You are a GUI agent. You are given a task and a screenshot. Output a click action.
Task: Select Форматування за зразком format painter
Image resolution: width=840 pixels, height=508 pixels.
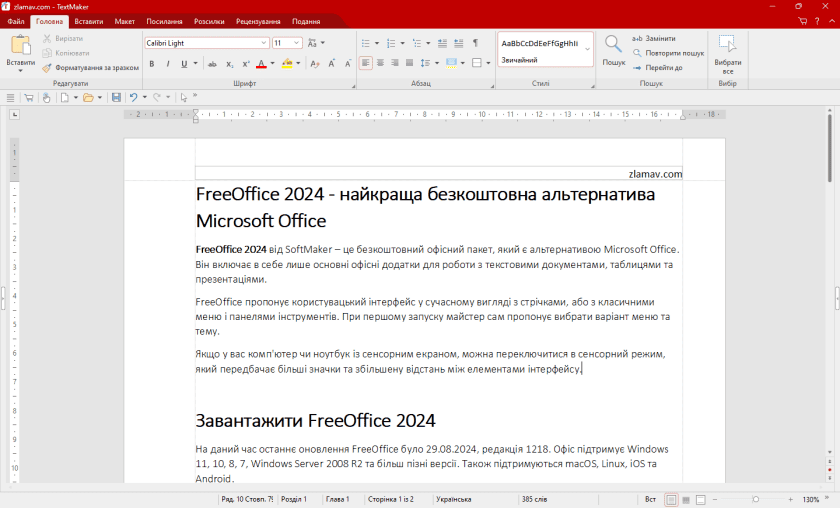click(91, 68)
